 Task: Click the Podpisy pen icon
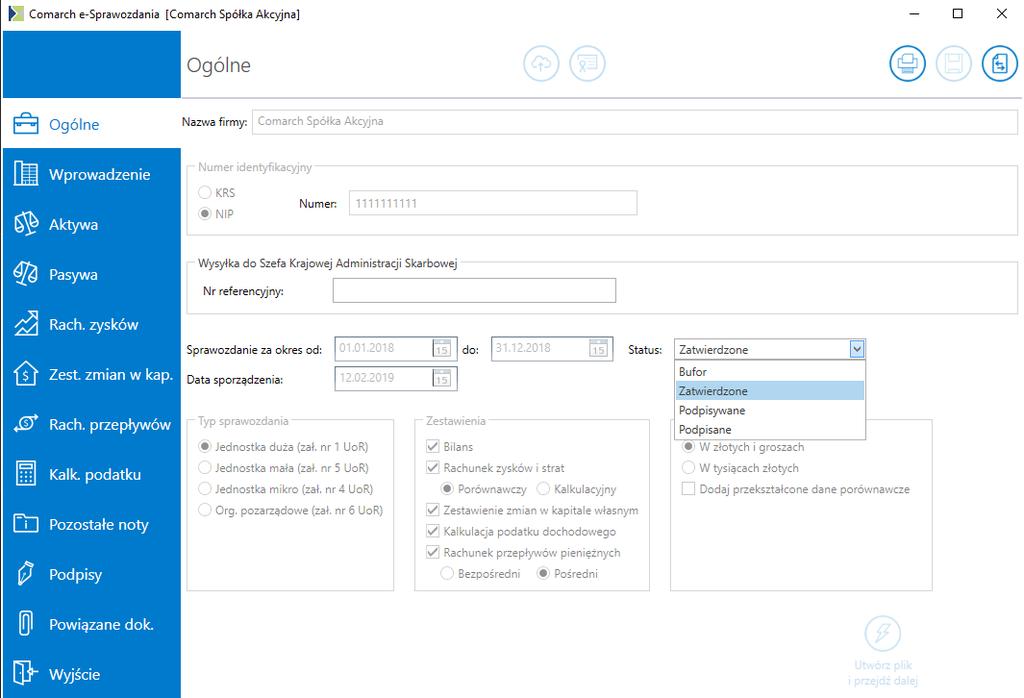coord(26,574)
